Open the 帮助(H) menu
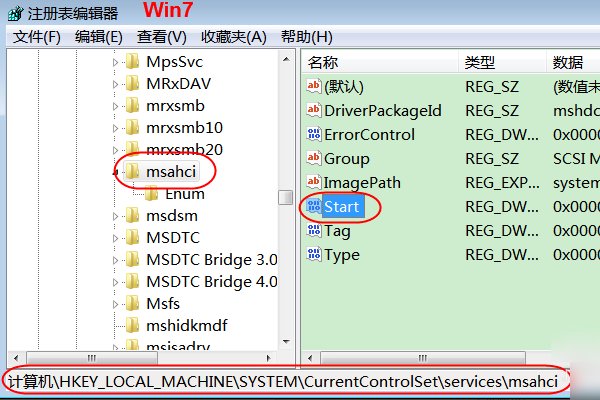 307,37
